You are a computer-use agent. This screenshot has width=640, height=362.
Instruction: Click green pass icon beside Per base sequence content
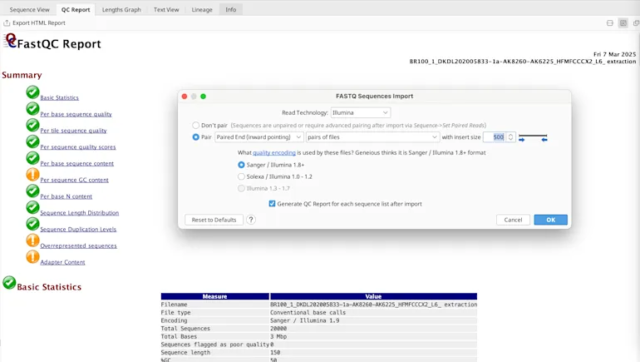33,158
